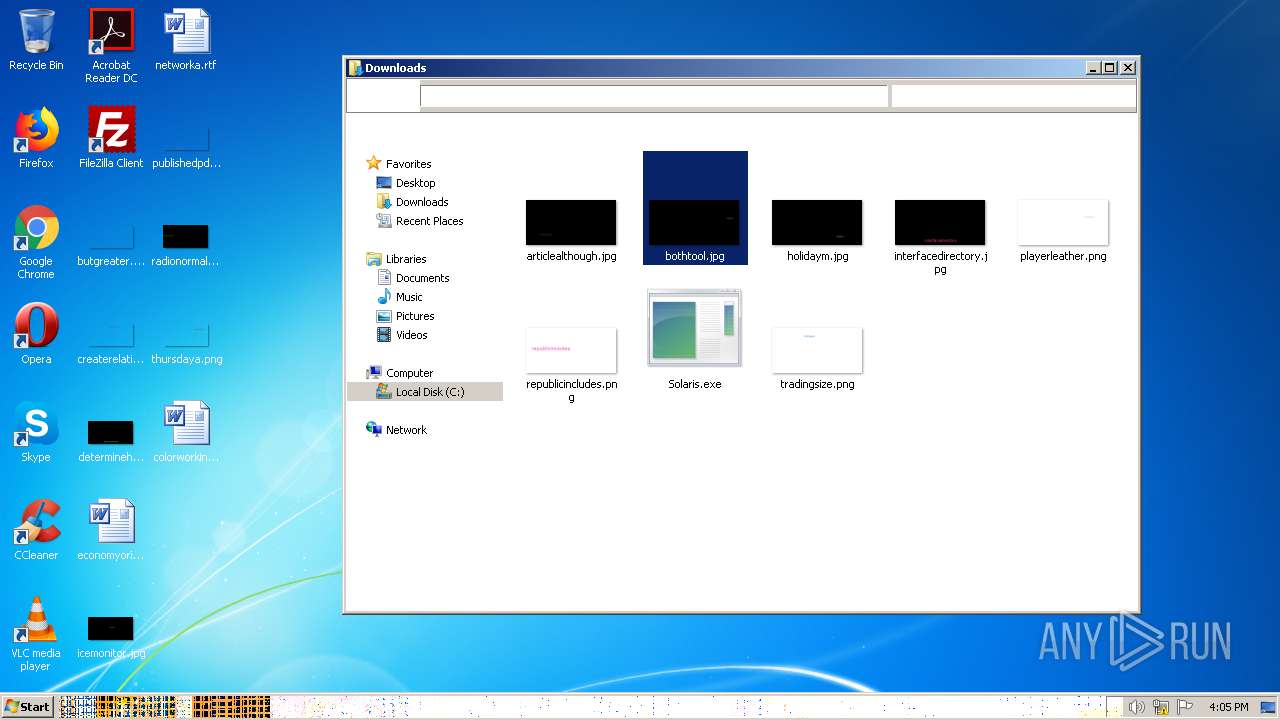Viewport: 1280px width, 720px height.
Task: Open Action Center flag icon
Action: [x=1186, y=707]
